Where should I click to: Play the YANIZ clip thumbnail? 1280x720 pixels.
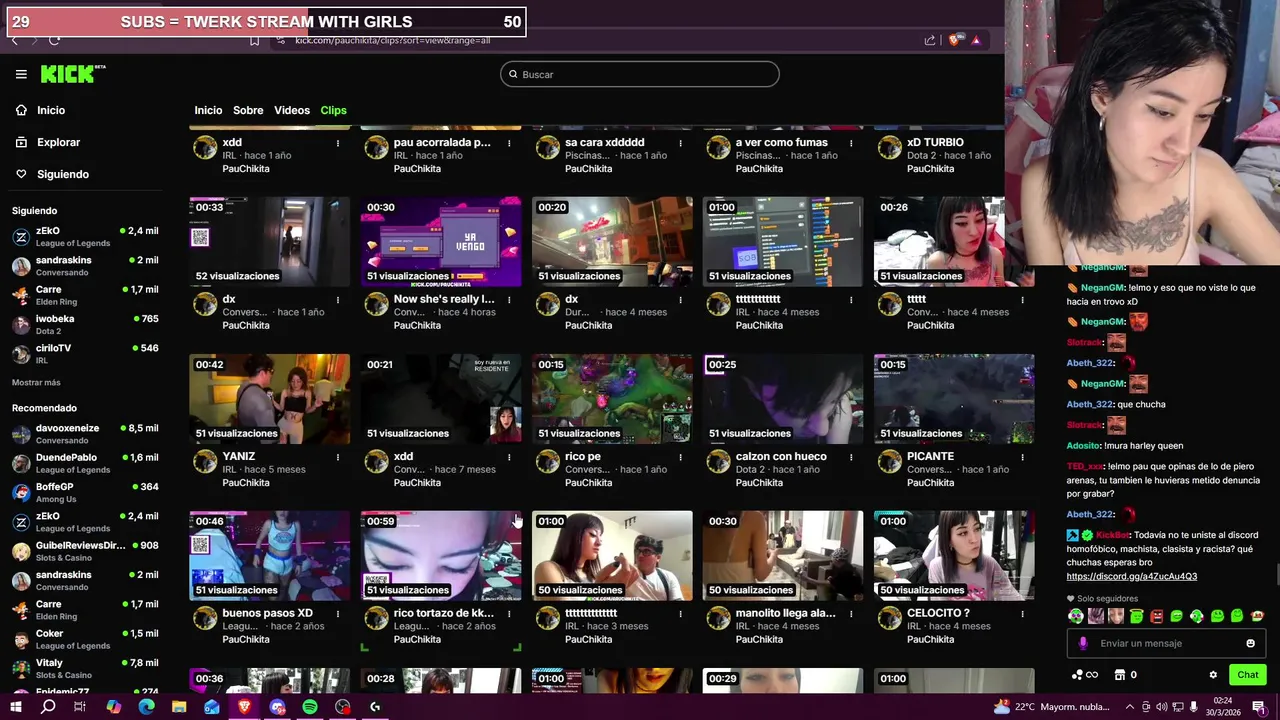(x=270, y=398)
